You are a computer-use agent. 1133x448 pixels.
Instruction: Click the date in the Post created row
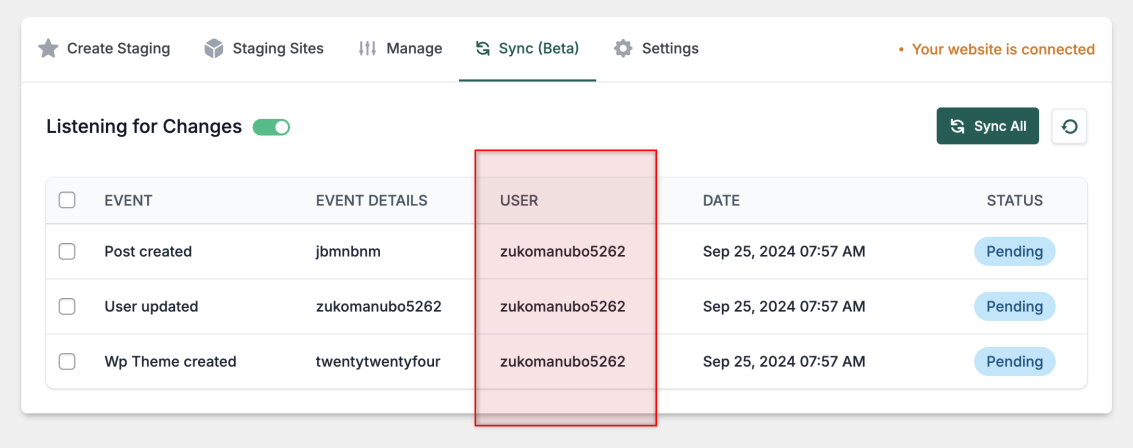[x=784, y=251]
